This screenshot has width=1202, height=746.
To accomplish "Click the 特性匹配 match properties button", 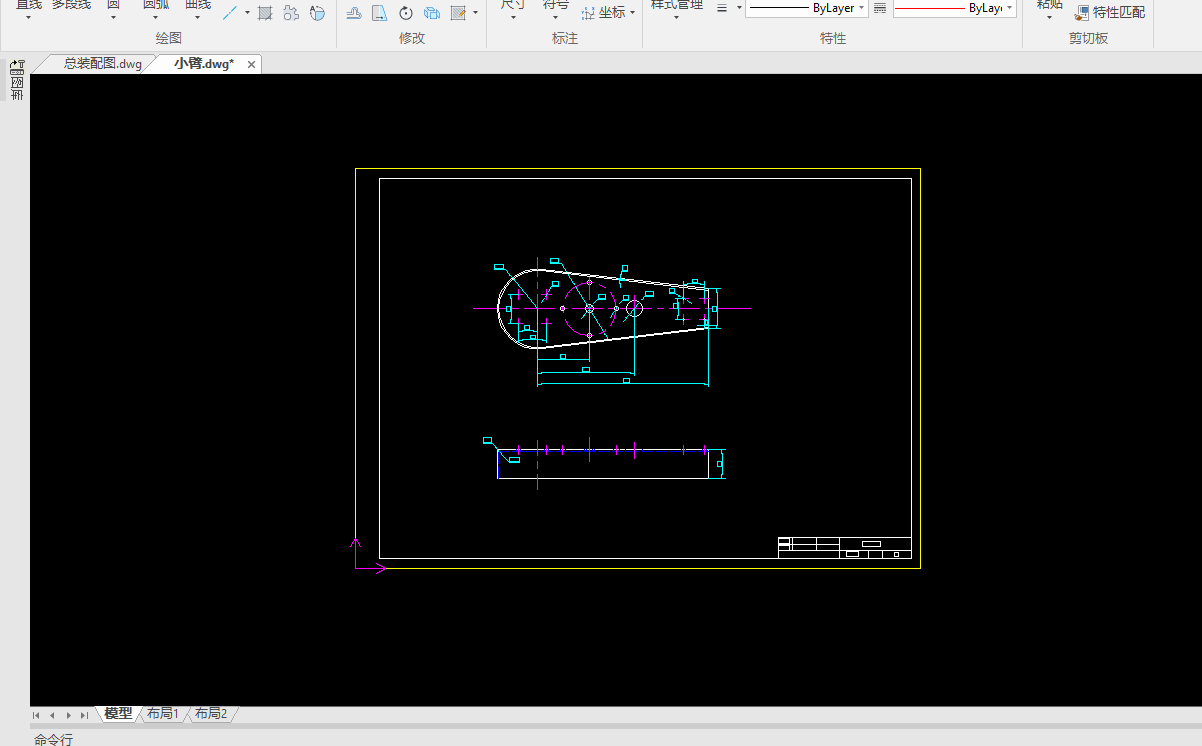I will [x=1110, y=13].
